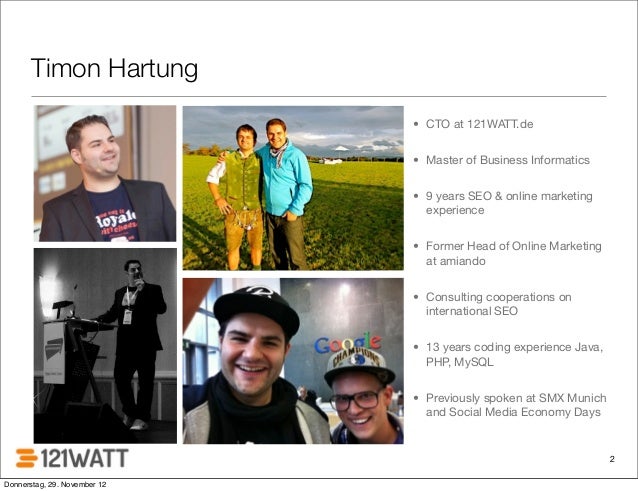Image resolution: width=638 pixels, height=491 pixels.
Task: Select the black-and-white podium speaker photo
Action: (105, 346)
